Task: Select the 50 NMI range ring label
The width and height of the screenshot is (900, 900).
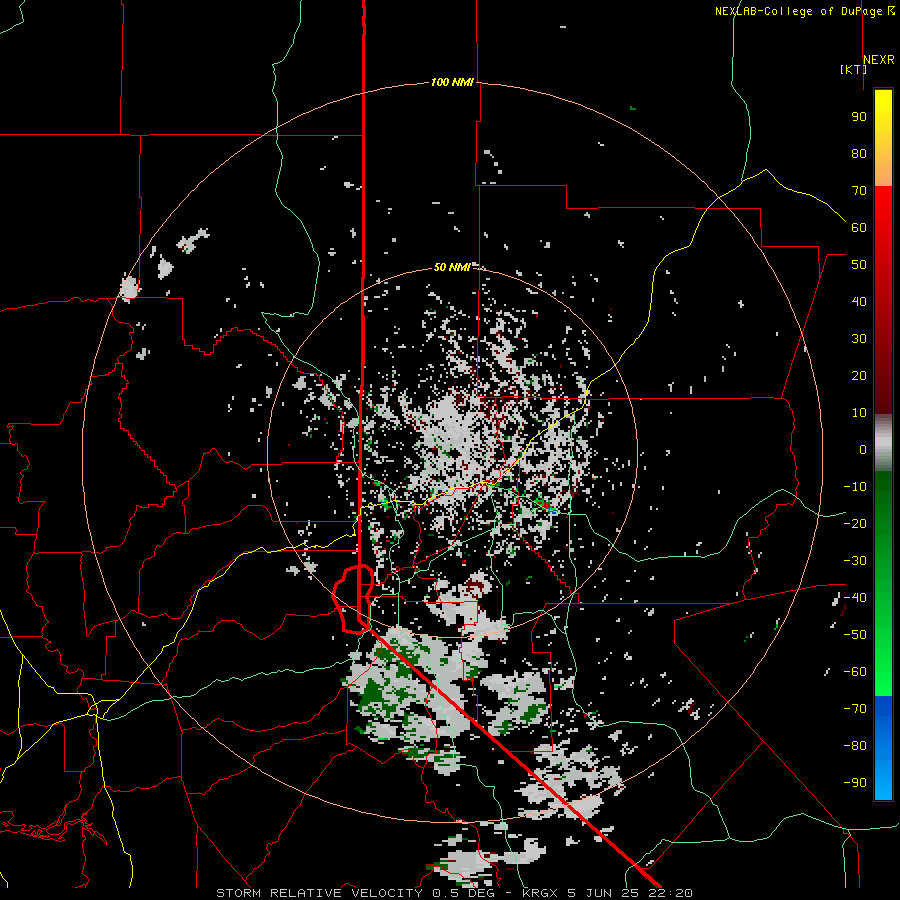Action: tap(452, 267)
